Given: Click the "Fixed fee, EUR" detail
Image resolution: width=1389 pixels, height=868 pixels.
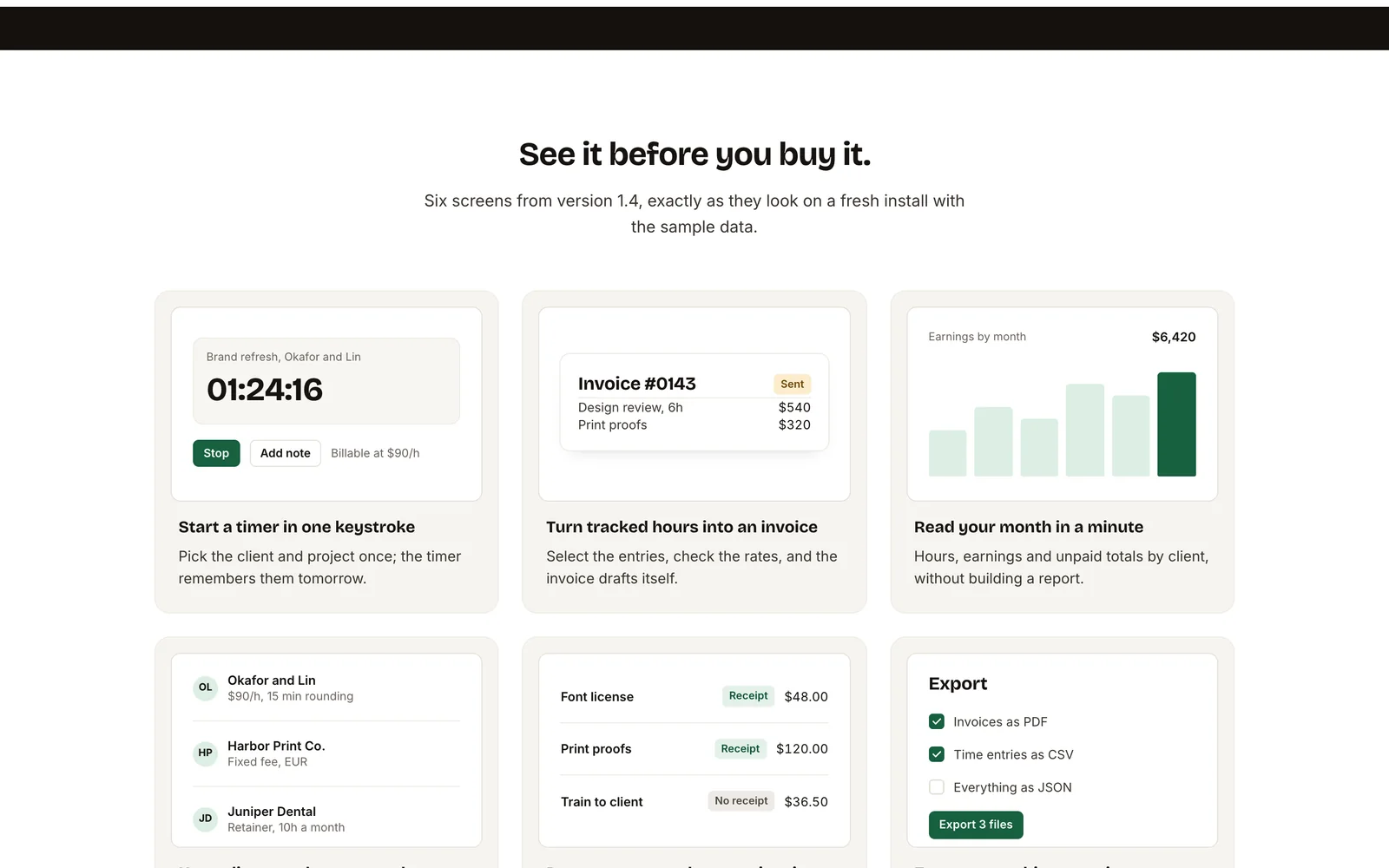Looking at the screenshot, I should click(x=267, y=762).
